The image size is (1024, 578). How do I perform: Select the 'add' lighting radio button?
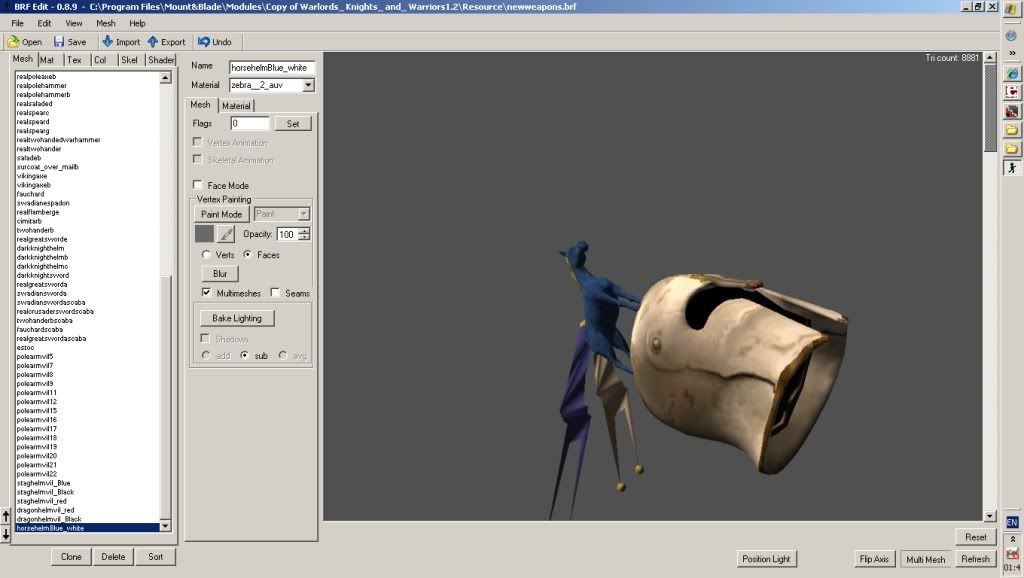206,355
